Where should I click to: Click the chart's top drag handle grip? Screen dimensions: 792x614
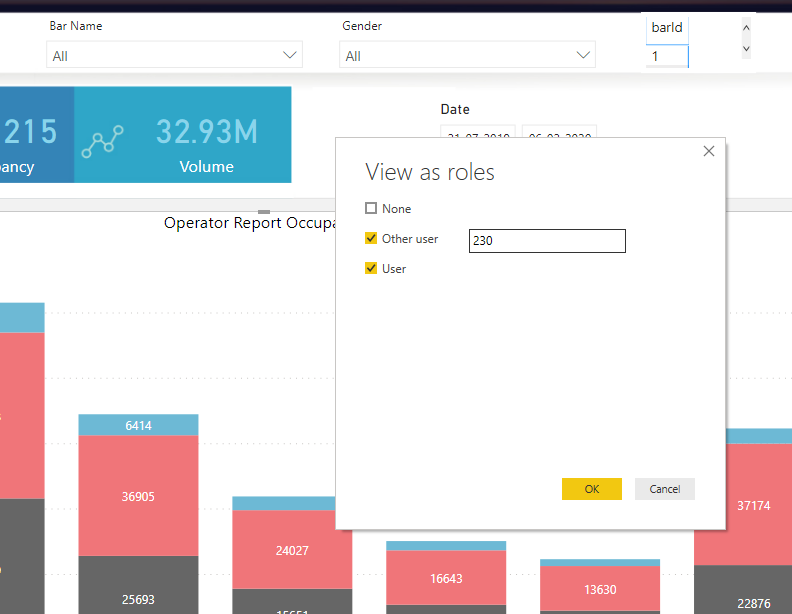pos(264,212)
